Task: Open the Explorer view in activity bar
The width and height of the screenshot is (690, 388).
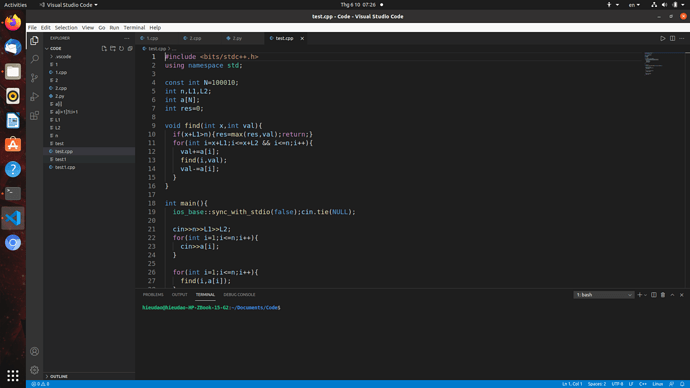Action: pyautogui.click(x=34, y=40)
